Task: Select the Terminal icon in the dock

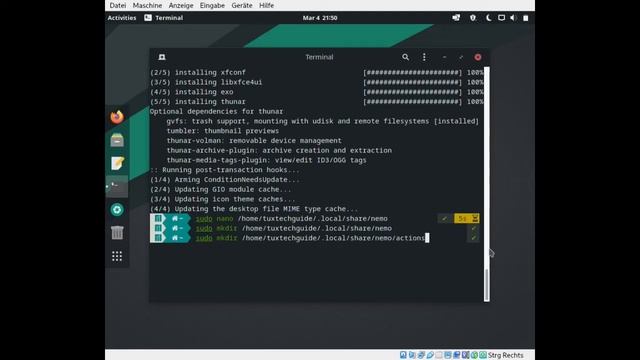Action: click(117, 187)
